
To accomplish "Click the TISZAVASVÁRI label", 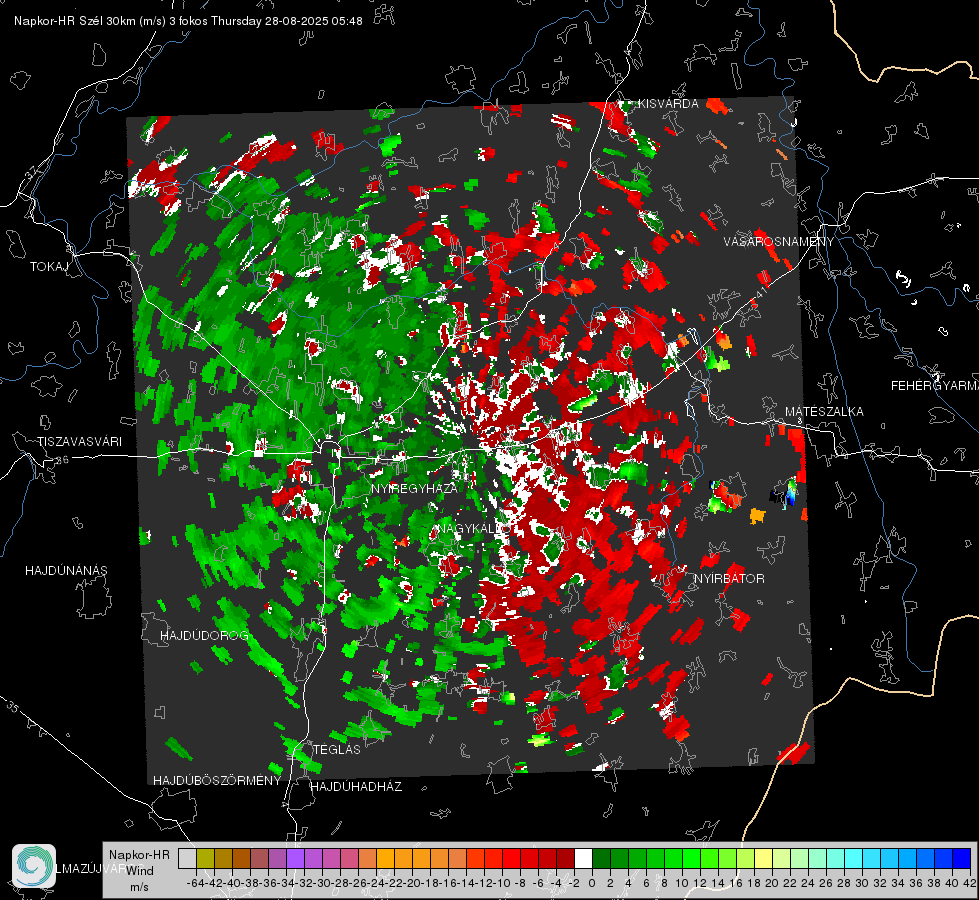I will tap(79, 442).
